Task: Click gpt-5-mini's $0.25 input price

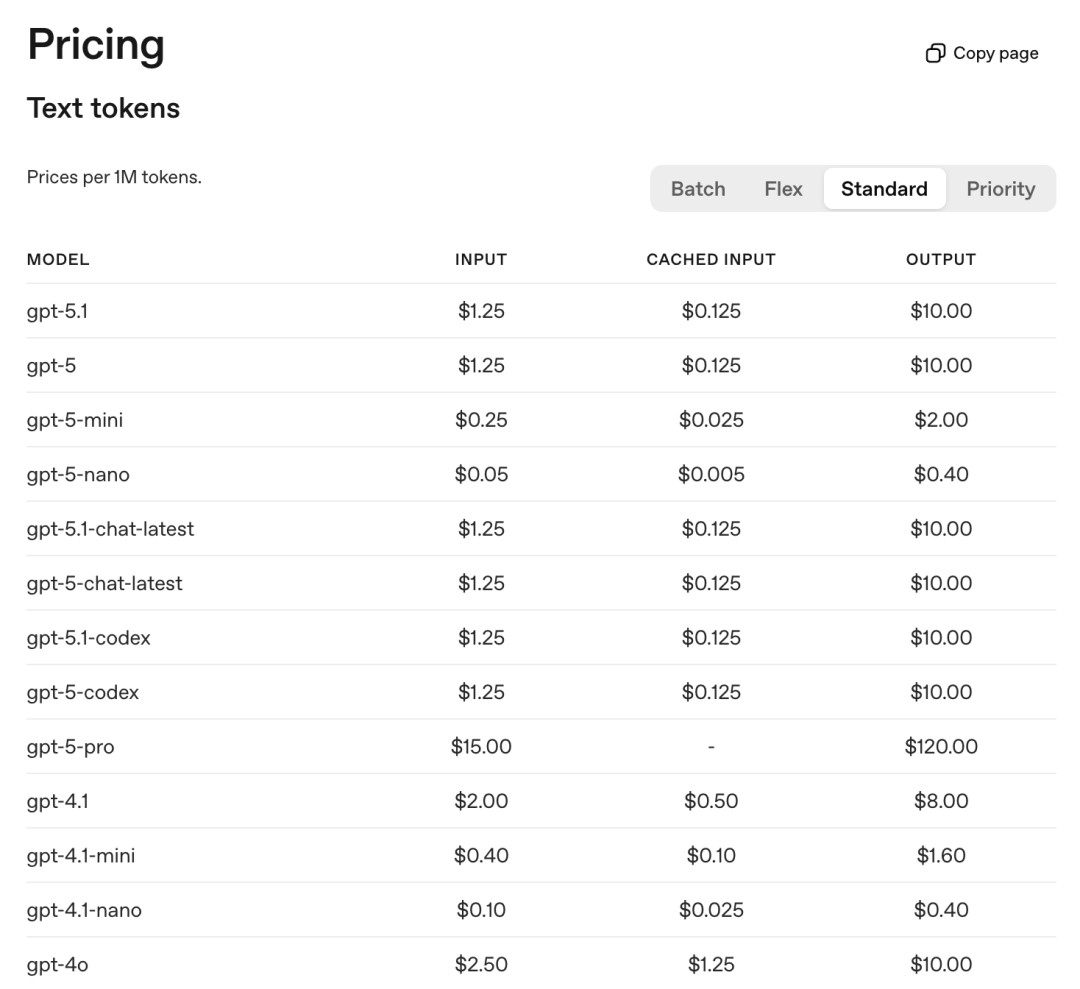Action: click(x=481, y=420)
